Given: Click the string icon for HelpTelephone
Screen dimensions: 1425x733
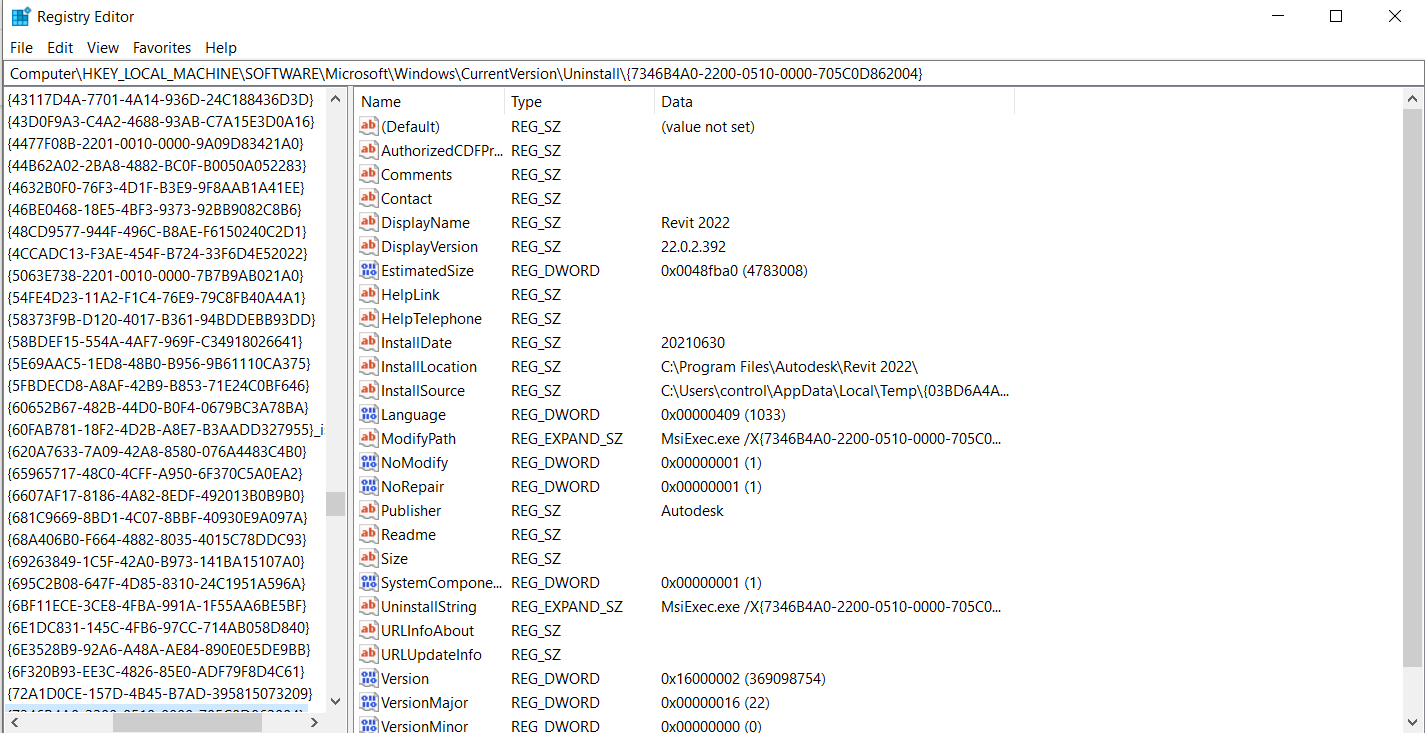Looking at the screenshot, I should click(x=369, y=319).
